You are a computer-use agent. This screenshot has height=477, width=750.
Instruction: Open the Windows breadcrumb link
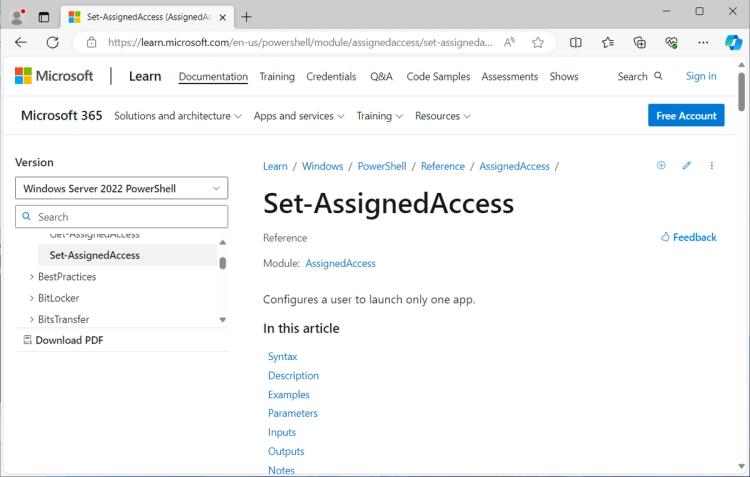click(322, 166)
